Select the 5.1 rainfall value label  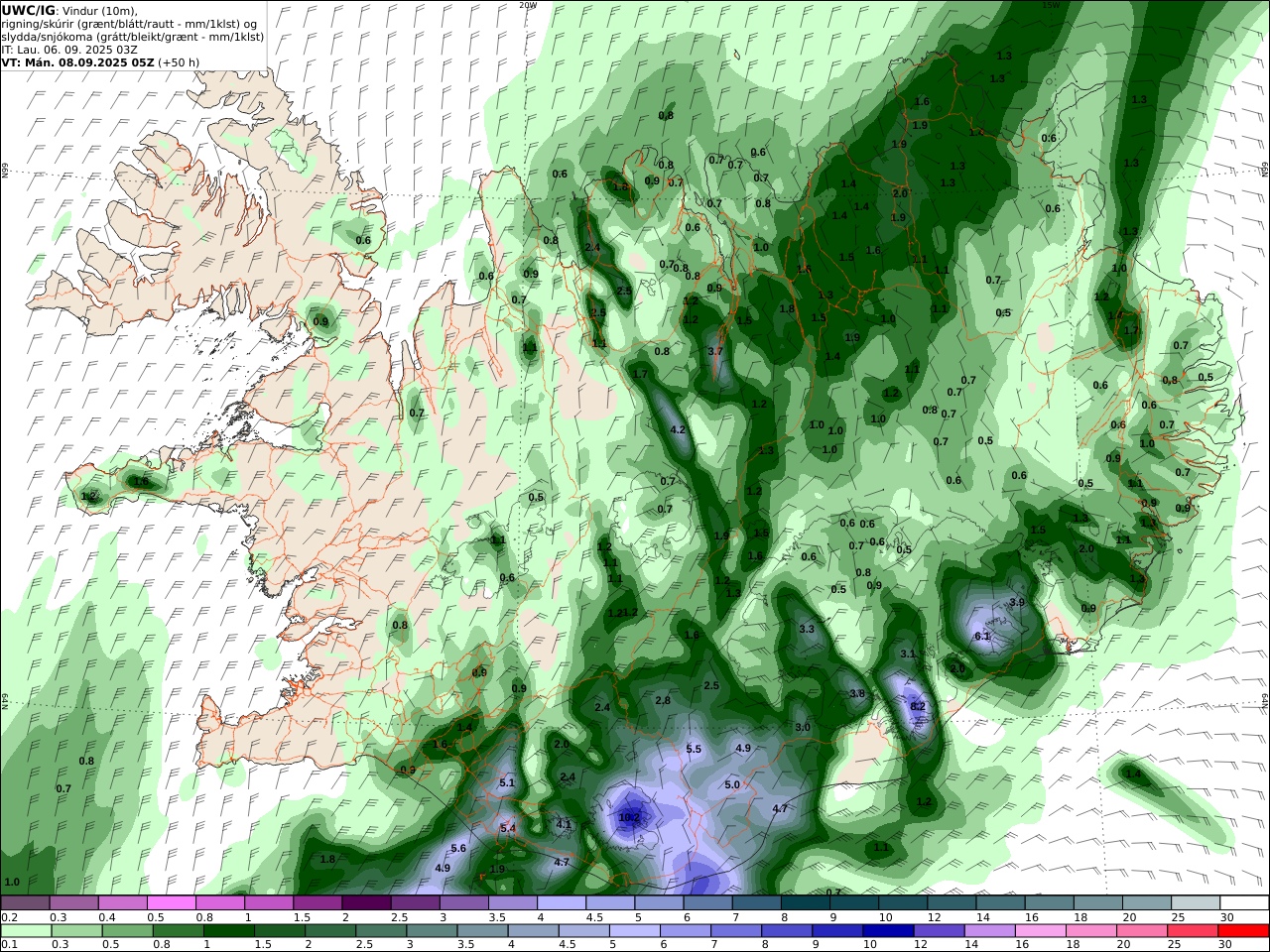pos(507,783)
